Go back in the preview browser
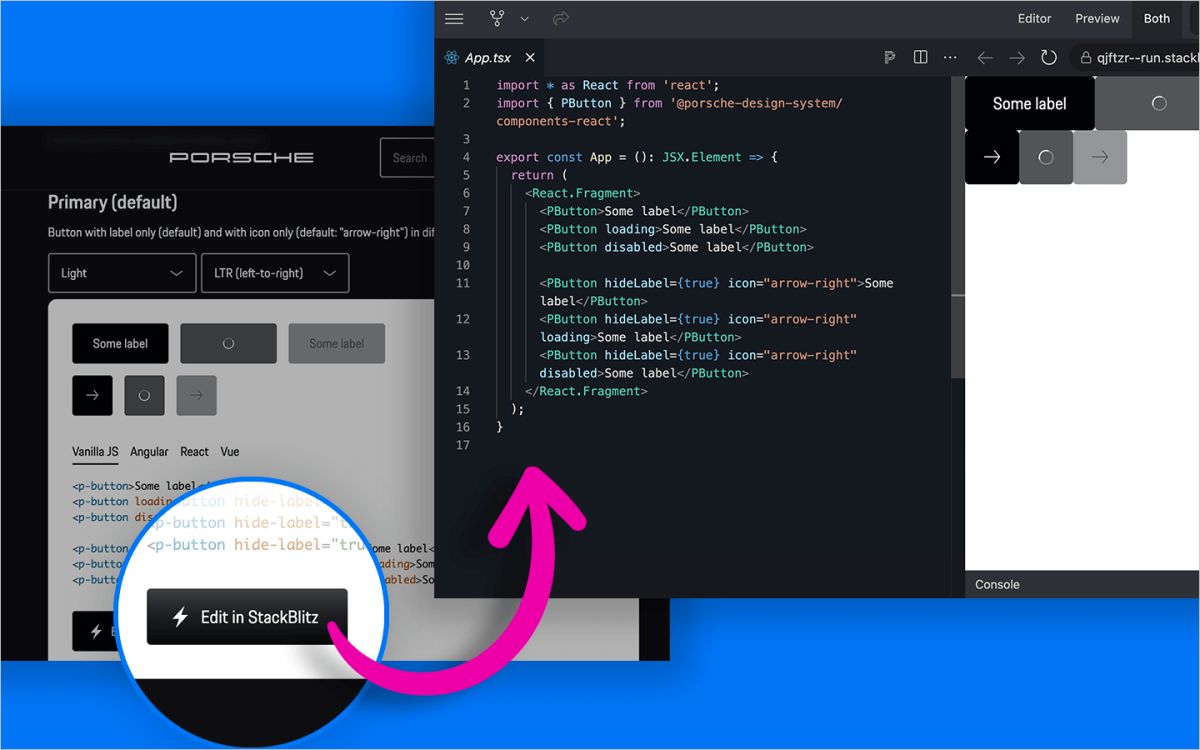This screenshot has height=750, width=1200. 985,58
